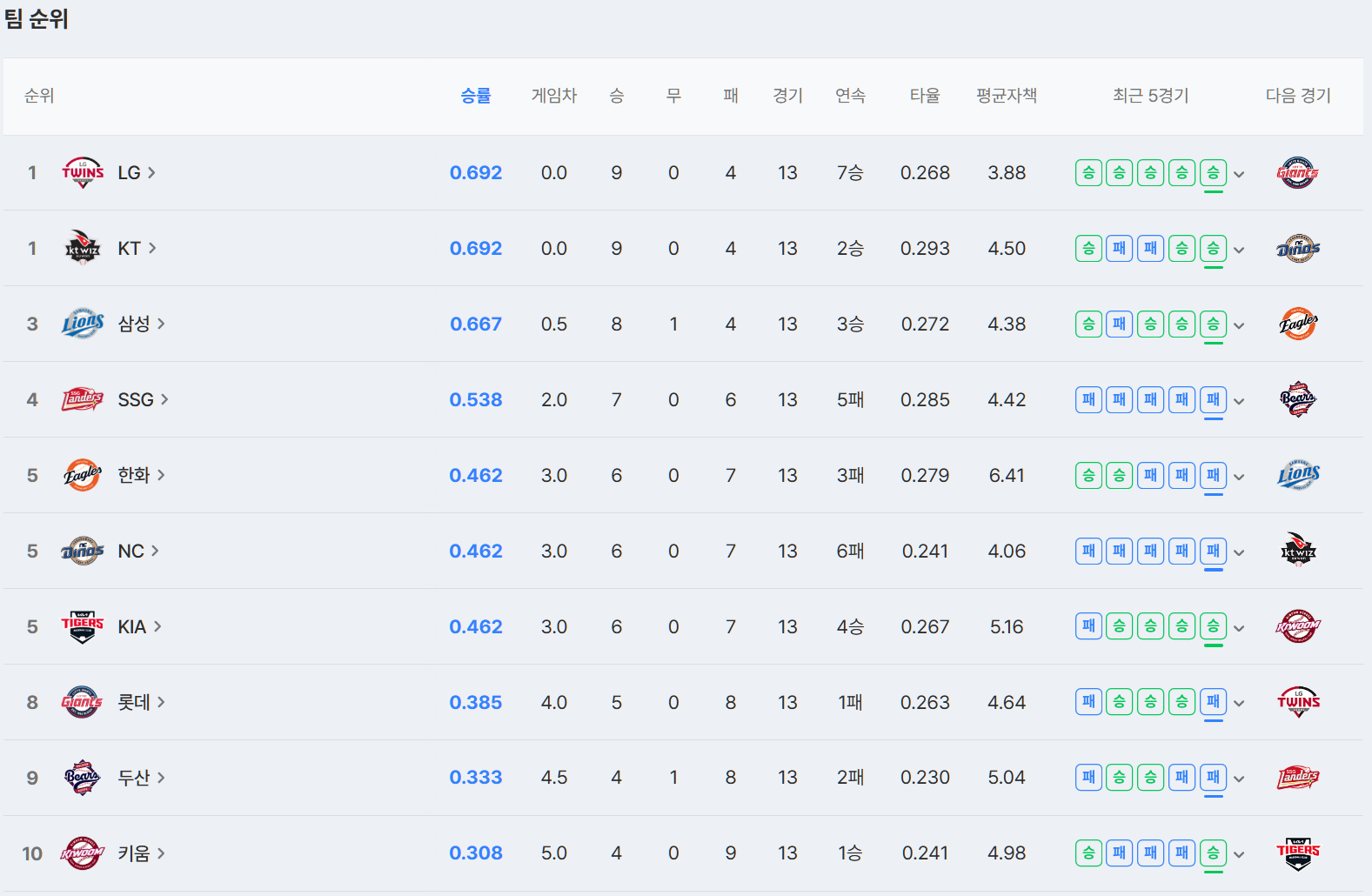Click the KT Wiz logo beside KT
The width and height of the screenshot is (1372, 896).
point(83,249)
